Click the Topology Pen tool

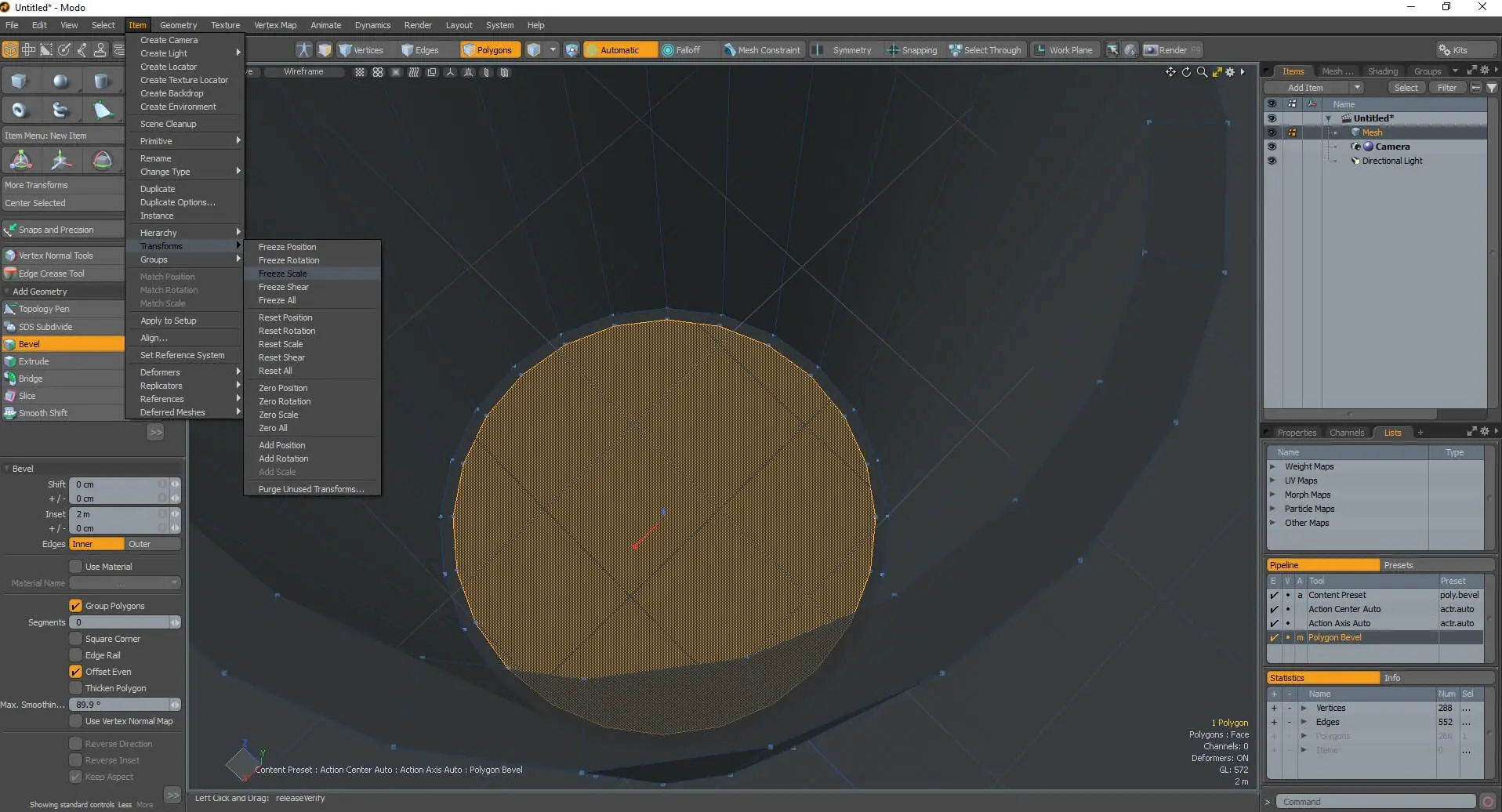63,309
